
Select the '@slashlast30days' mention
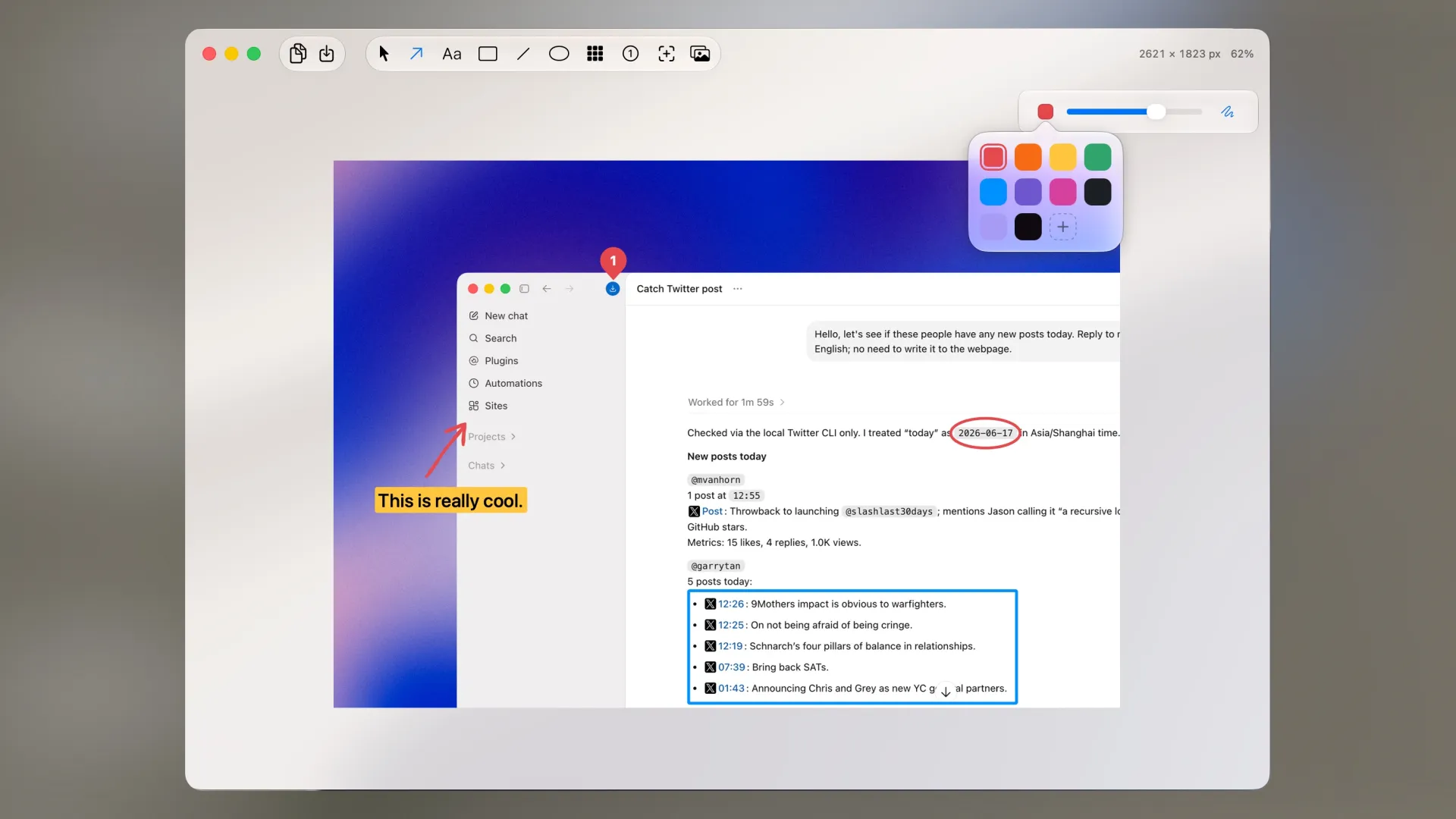889,512
